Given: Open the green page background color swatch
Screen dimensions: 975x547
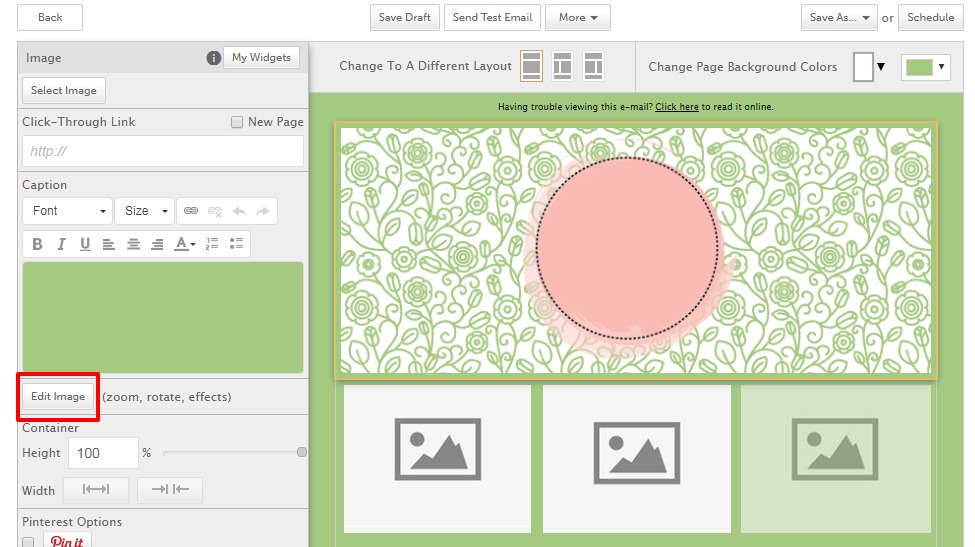Looking at the screenshot, I should point(924,67).
